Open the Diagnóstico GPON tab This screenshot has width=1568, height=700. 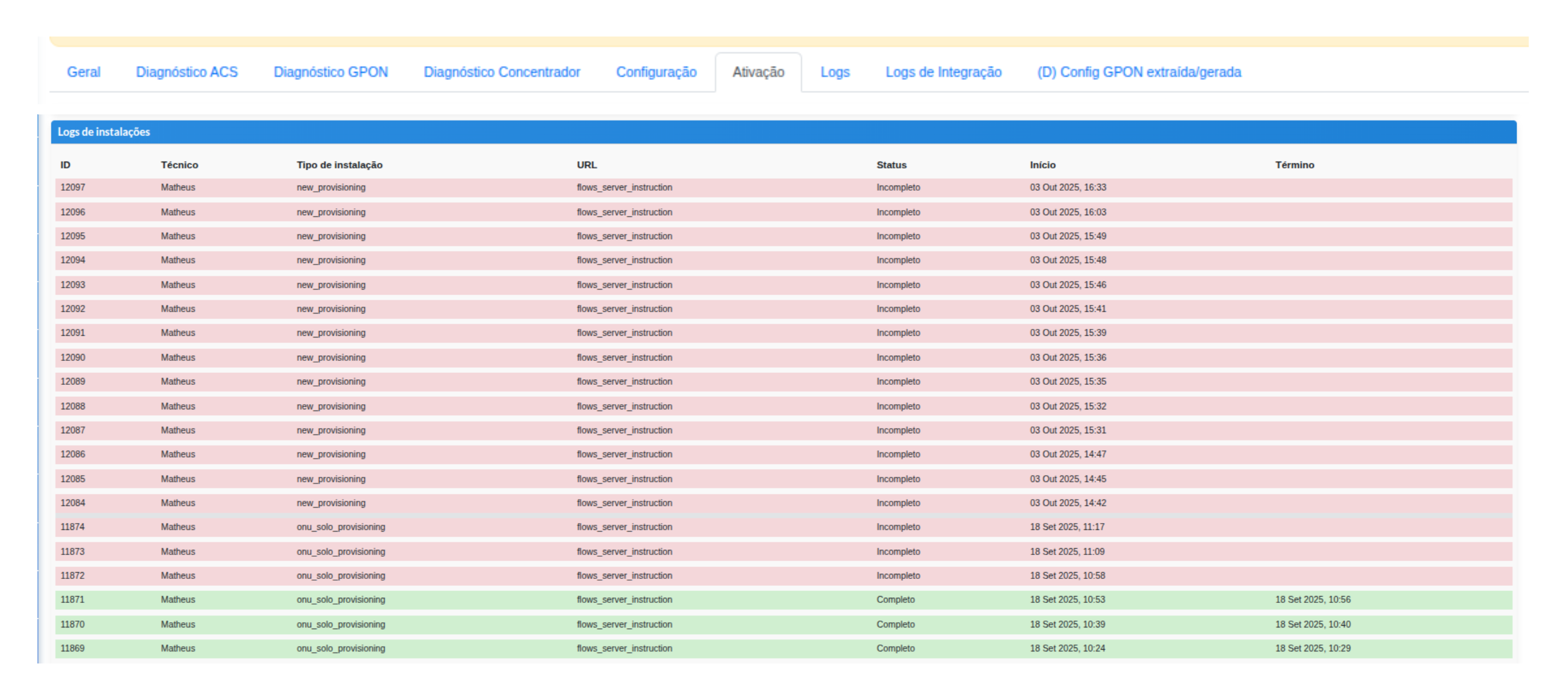tap(331, 72)
